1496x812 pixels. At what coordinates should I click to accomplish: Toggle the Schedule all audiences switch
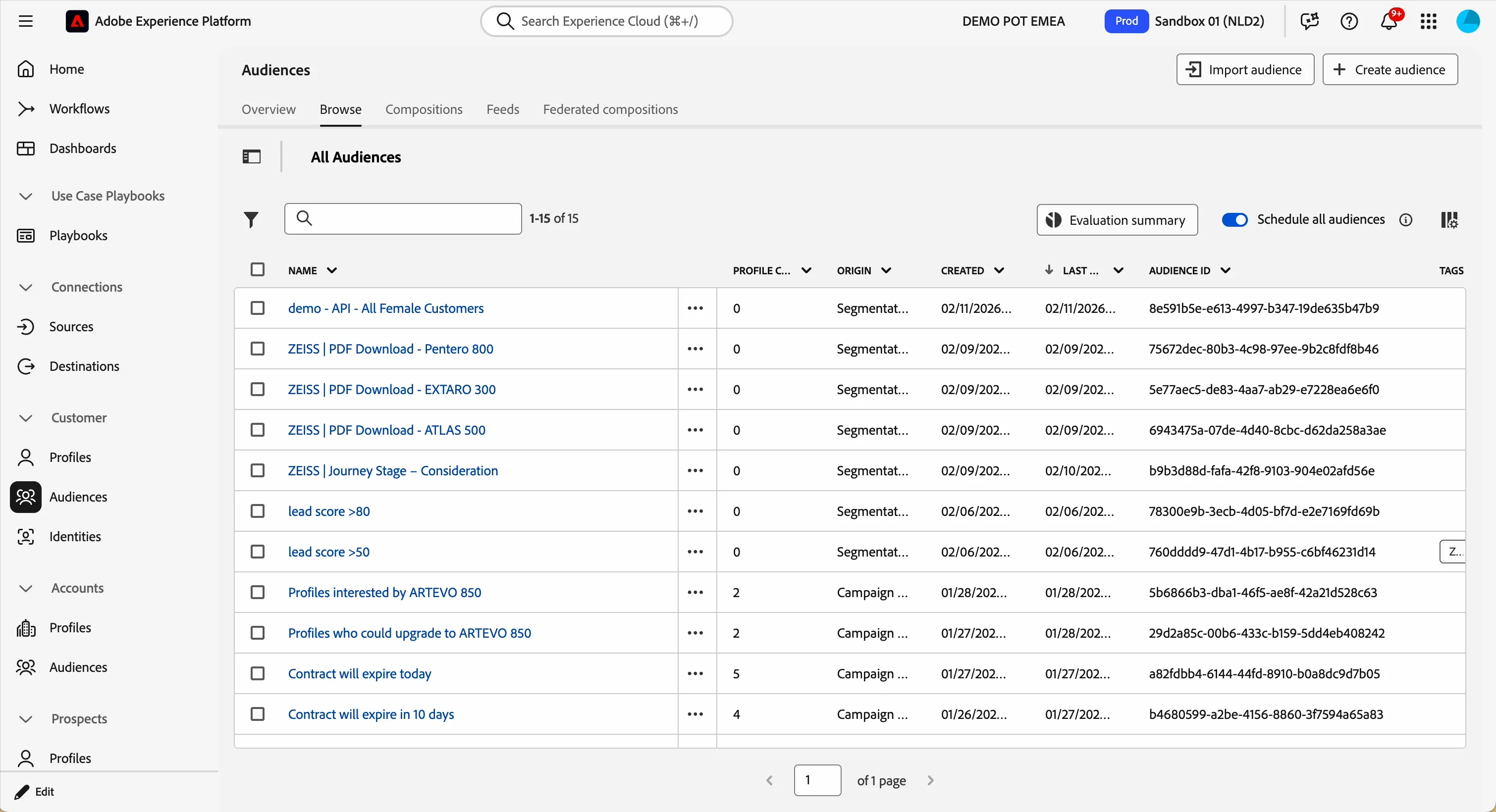tap(1234, 220)
